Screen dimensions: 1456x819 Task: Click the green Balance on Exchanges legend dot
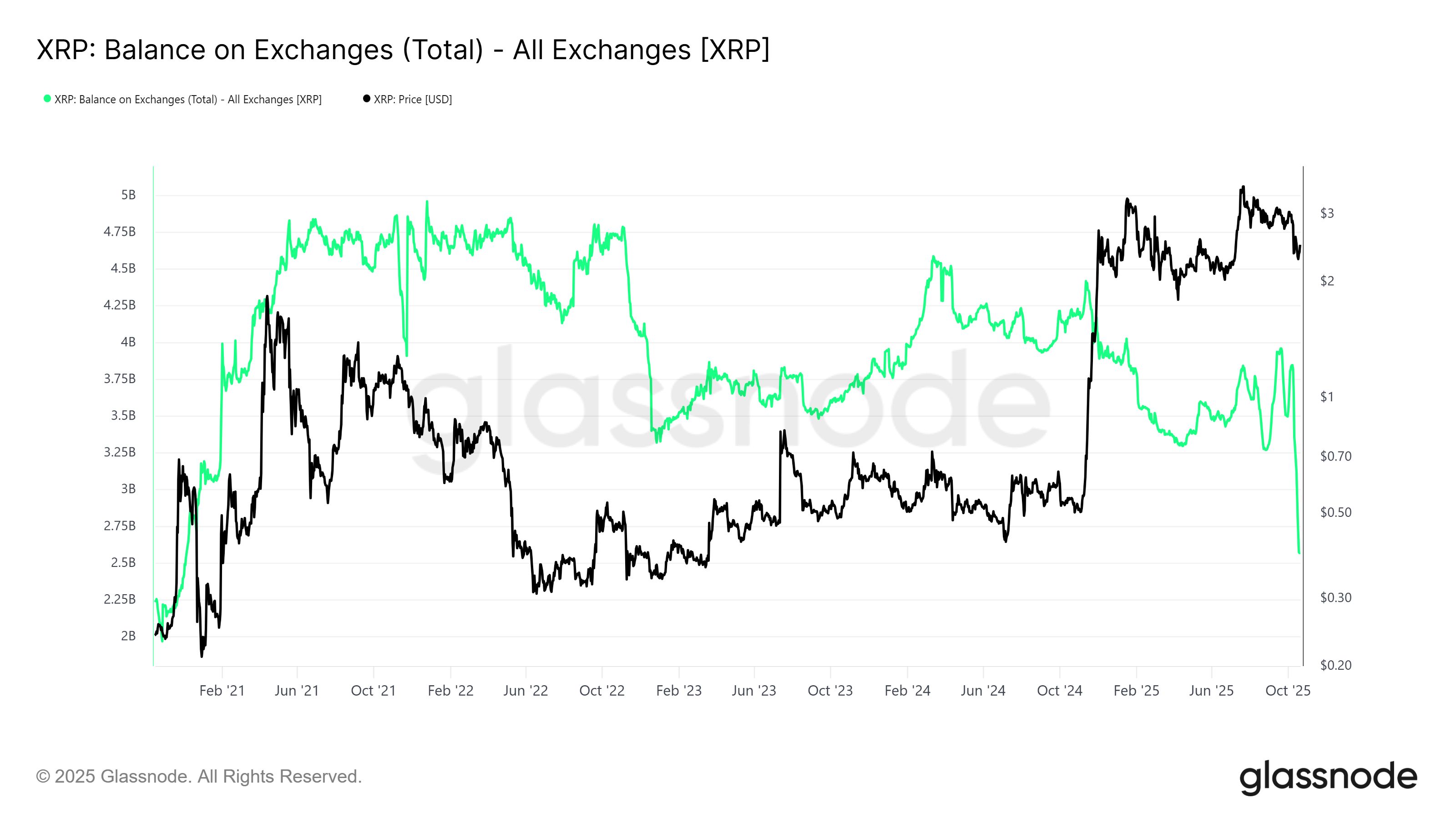click(x=47, y=99)
